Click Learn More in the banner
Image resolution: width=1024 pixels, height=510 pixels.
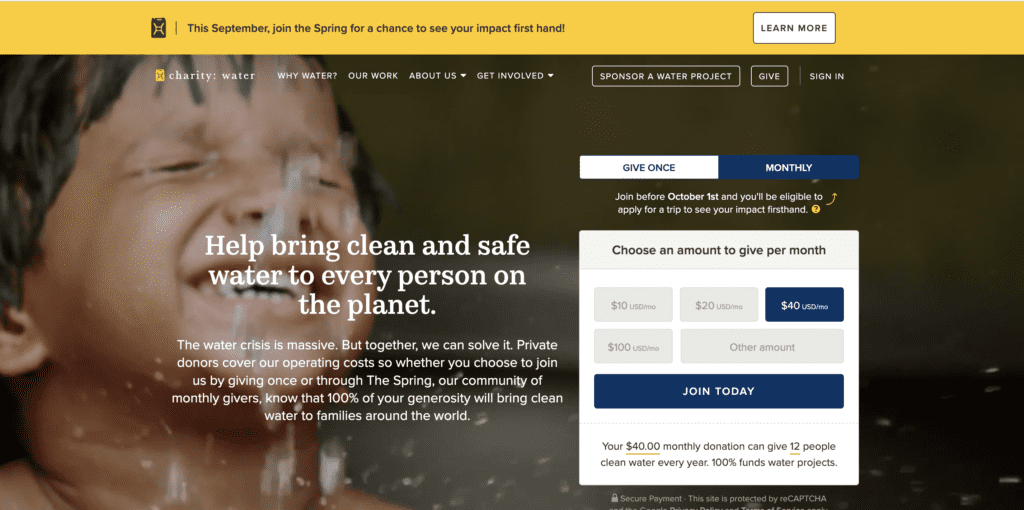pos(794,28)
